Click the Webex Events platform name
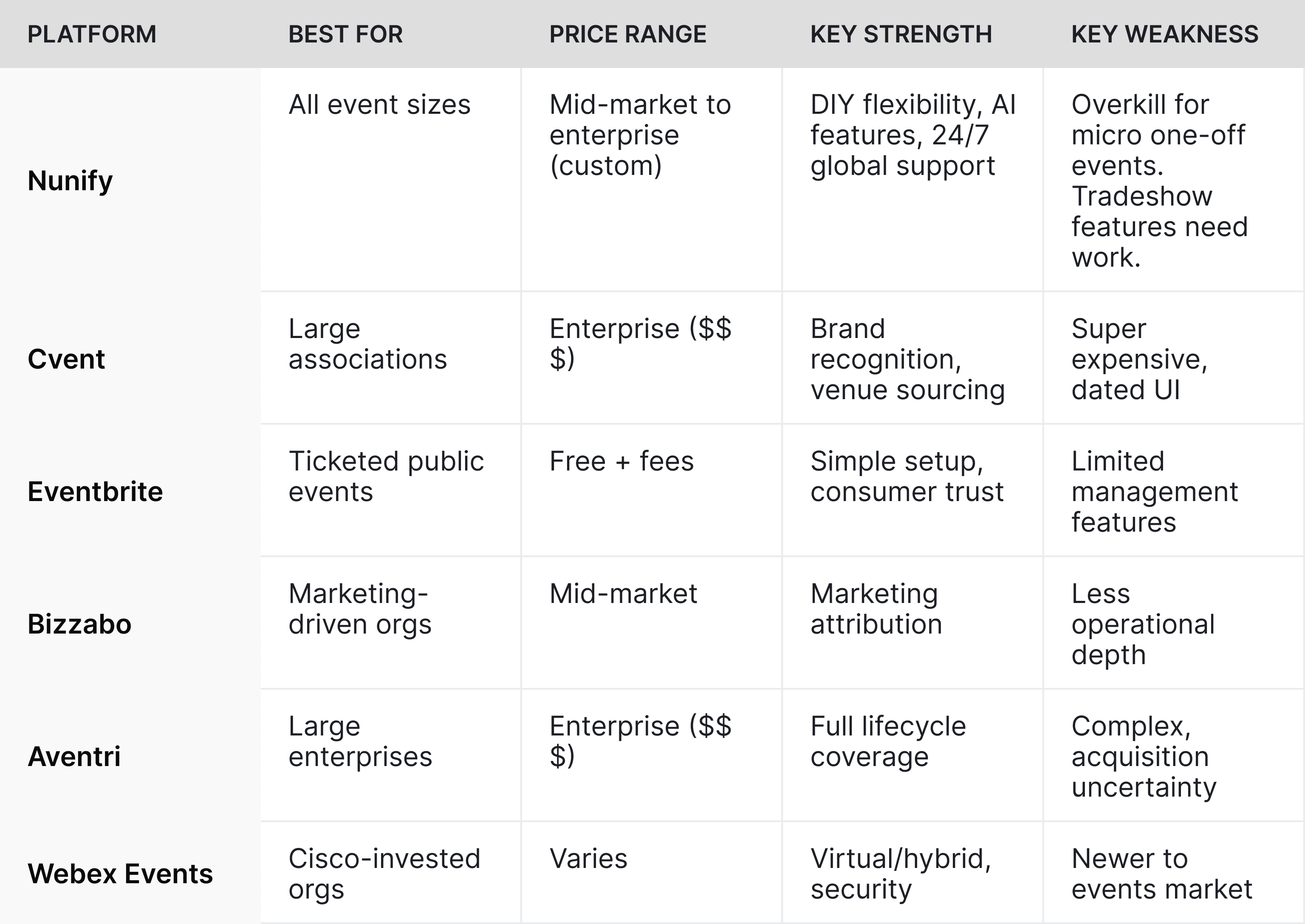Viewport: 1305px width, 924px height. coord(120,873)
